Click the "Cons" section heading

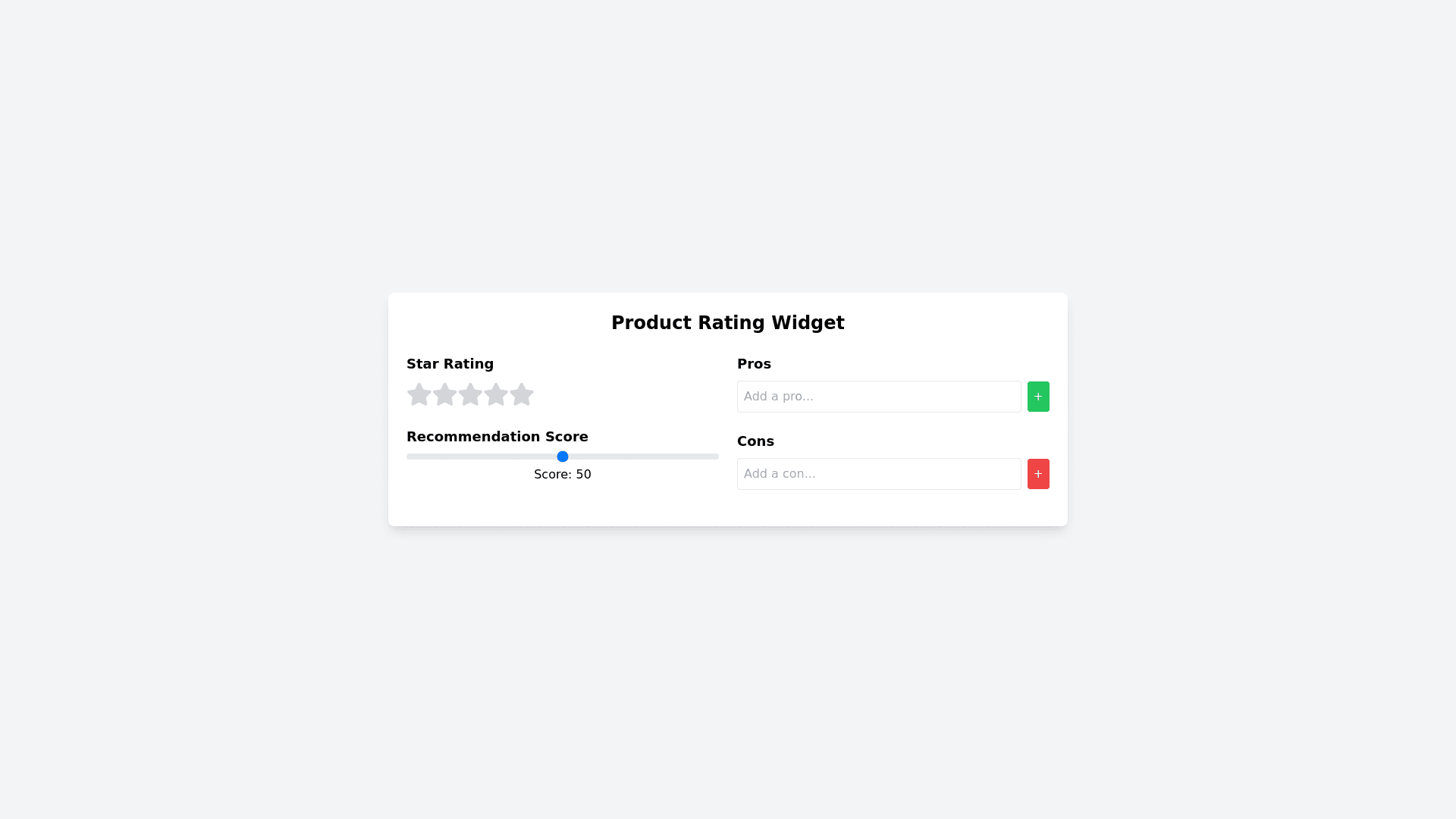[755, 441]
